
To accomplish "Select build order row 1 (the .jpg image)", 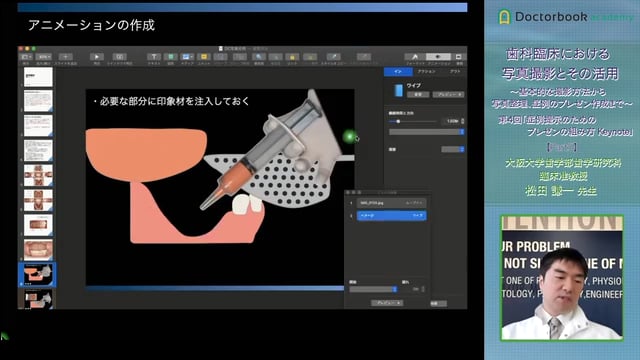I will pos(391,203).
